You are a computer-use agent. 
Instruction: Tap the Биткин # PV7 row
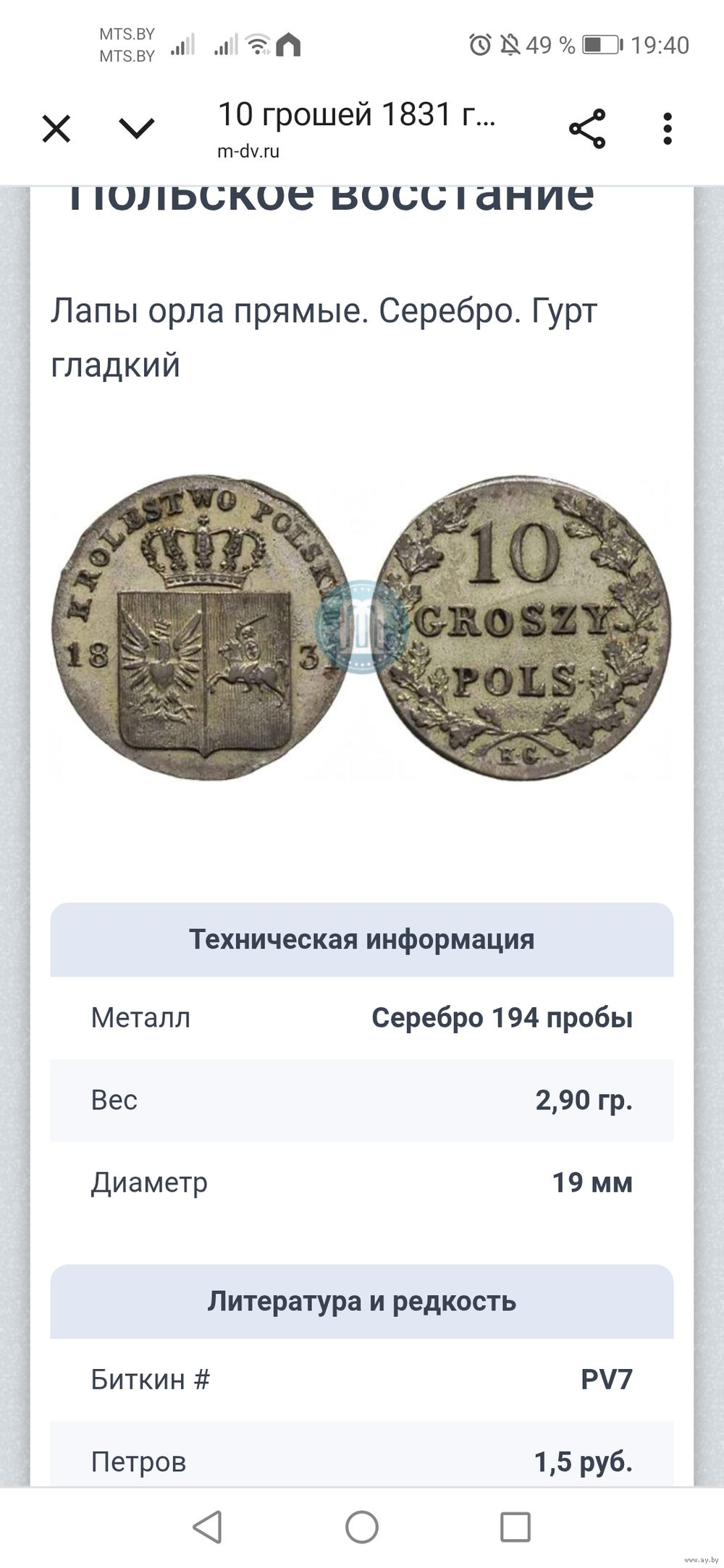362,1380
